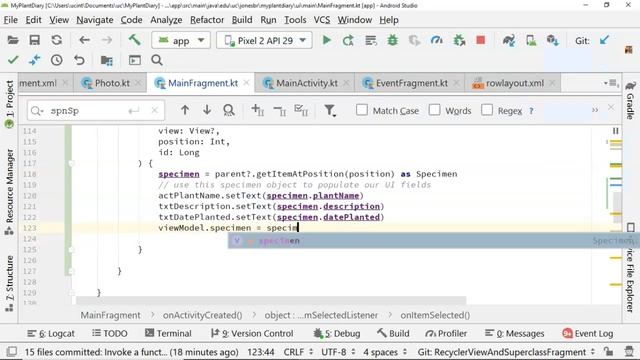This screenshot has height=360, width=640.
Task: Sync project with Gradle files icon
Action: pos(509,40)
